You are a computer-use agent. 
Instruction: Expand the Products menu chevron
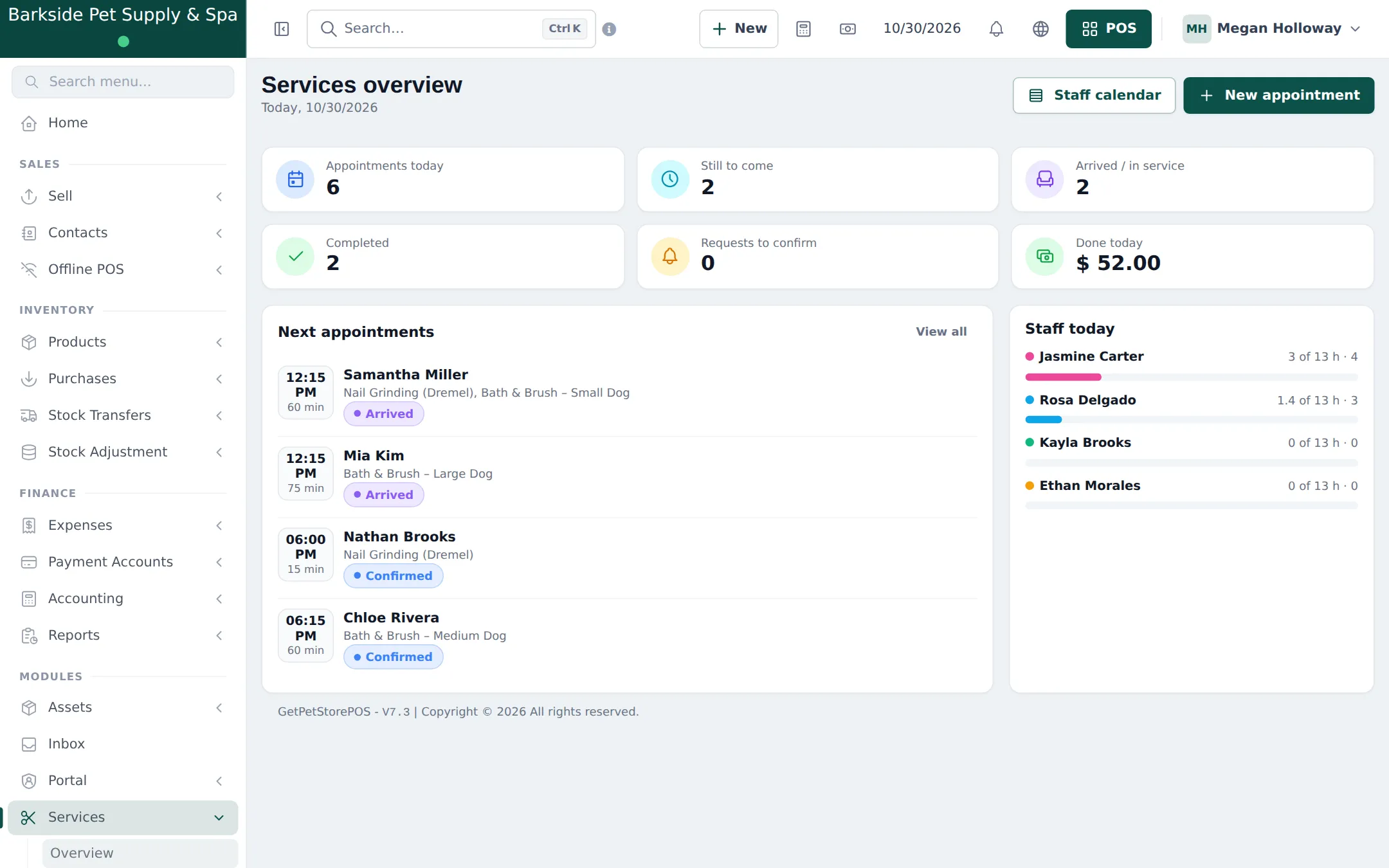(x=219, y=342)
